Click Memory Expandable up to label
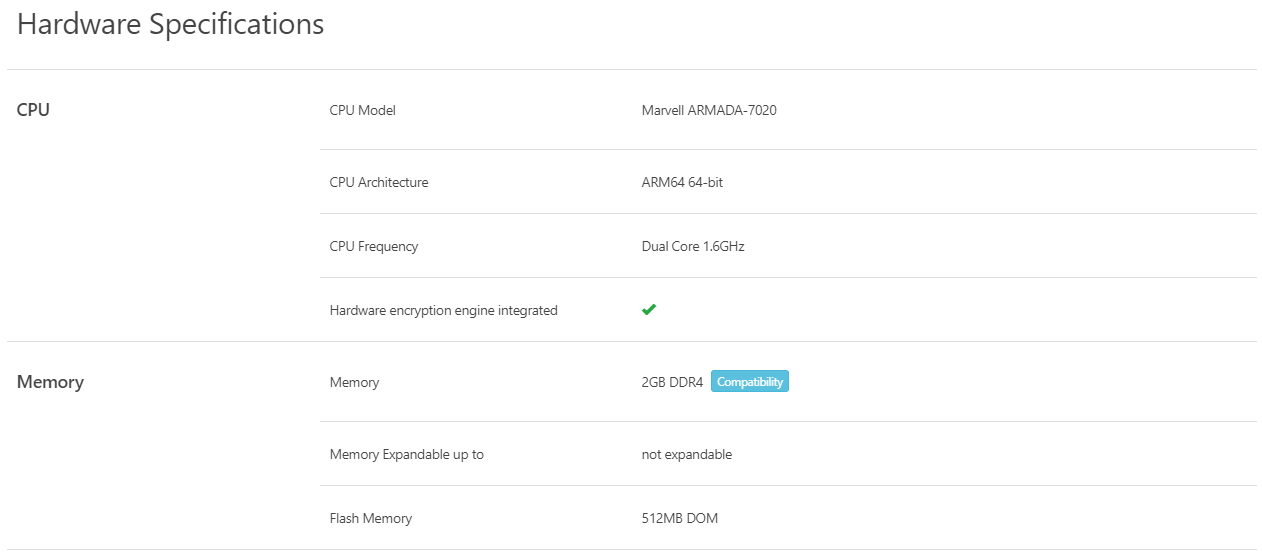The image size is (1262, 553). point(406,454)
